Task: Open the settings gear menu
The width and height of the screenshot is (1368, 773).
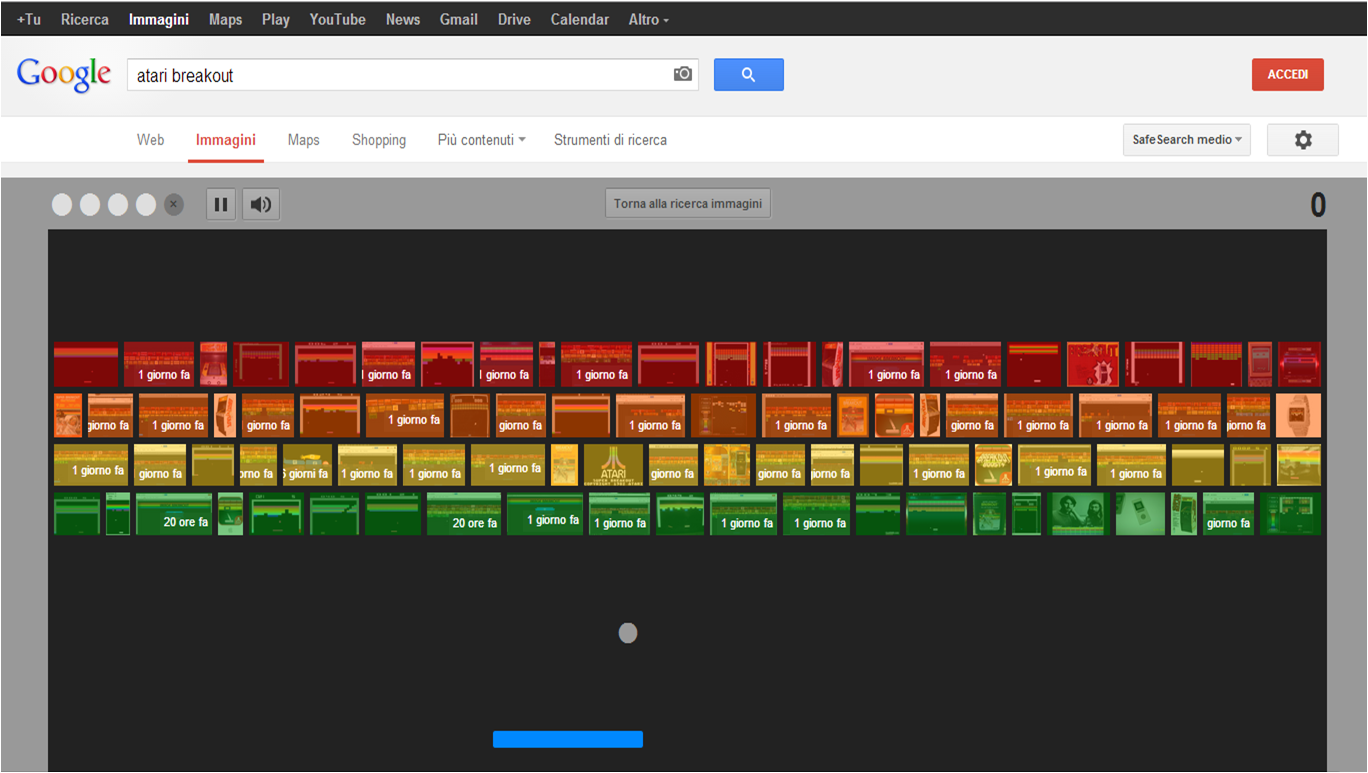Action: [1302, 139]
